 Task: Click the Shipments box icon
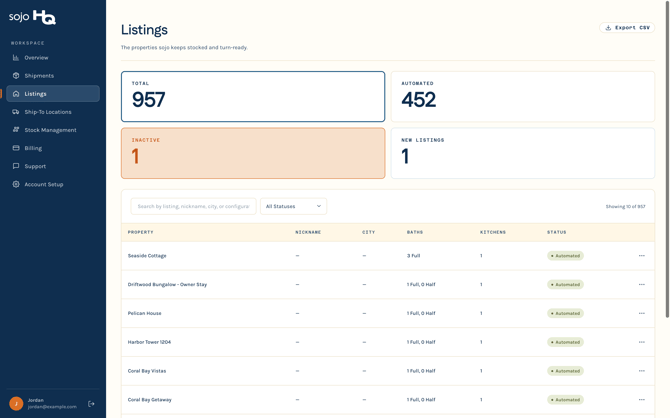pyautogui.click(x=16, y=76)
